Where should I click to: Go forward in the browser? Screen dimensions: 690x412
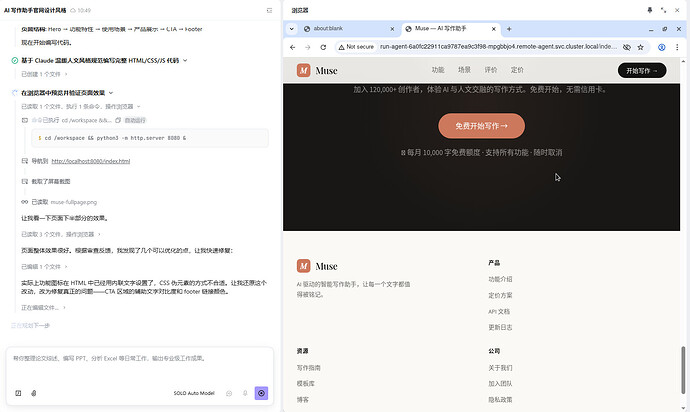tap(308, 47)
